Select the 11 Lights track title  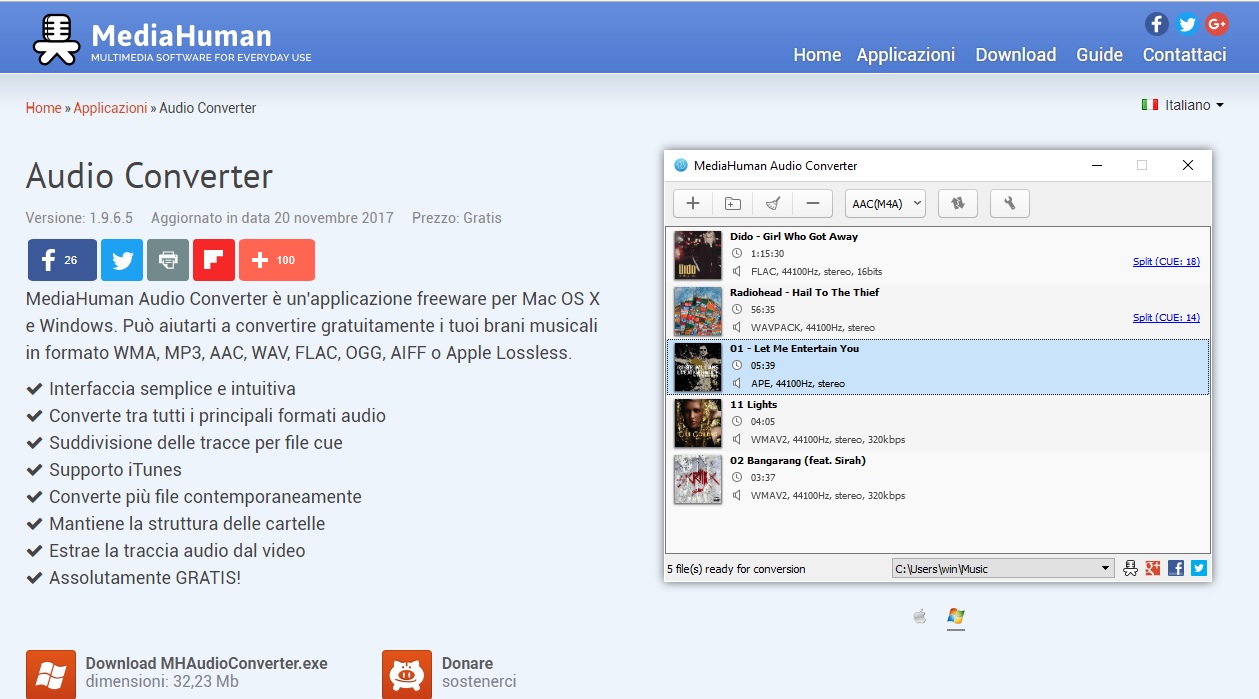coord(753,405)
